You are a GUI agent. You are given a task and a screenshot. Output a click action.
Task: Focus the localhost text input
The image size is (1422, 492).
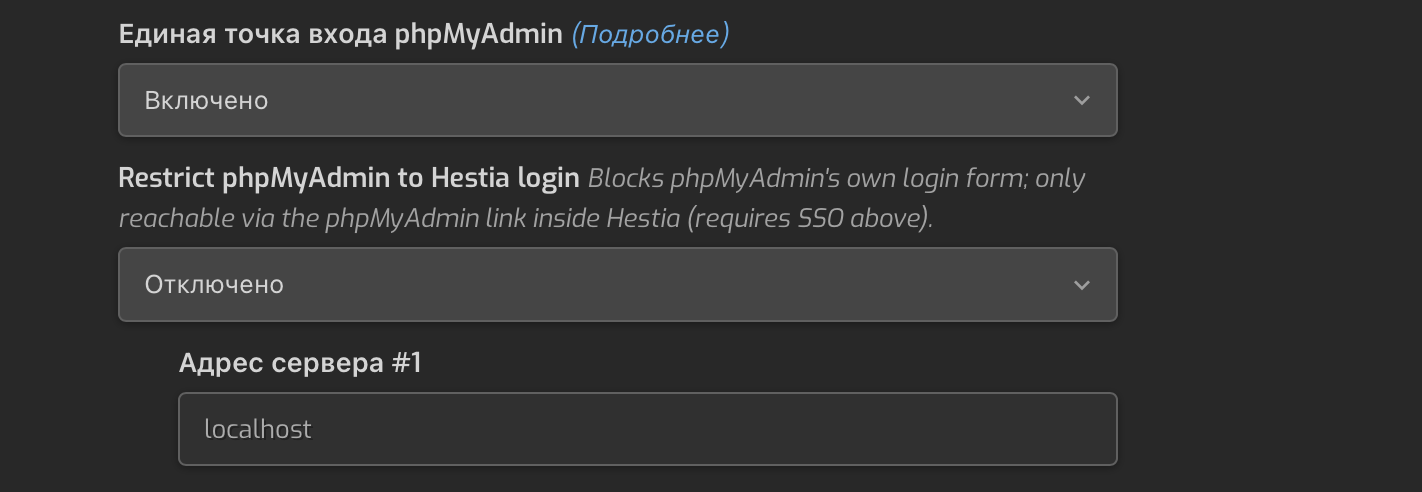tap(648, 429)
